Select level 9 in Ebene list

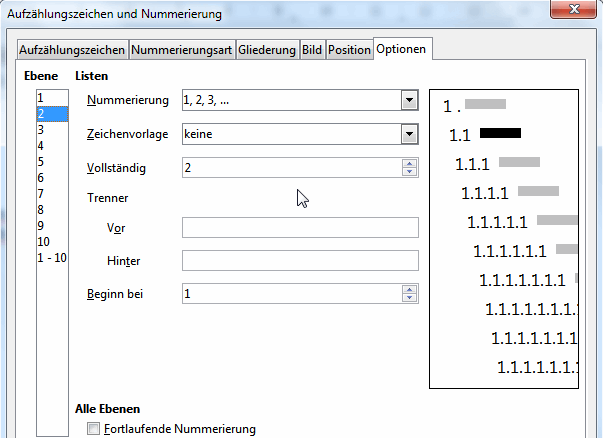tap(52, 226)
